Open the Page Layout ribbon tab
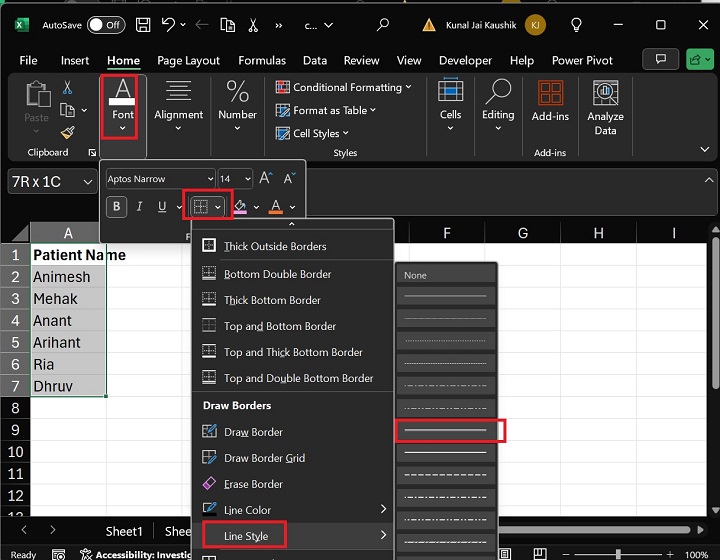 [188, 61]
